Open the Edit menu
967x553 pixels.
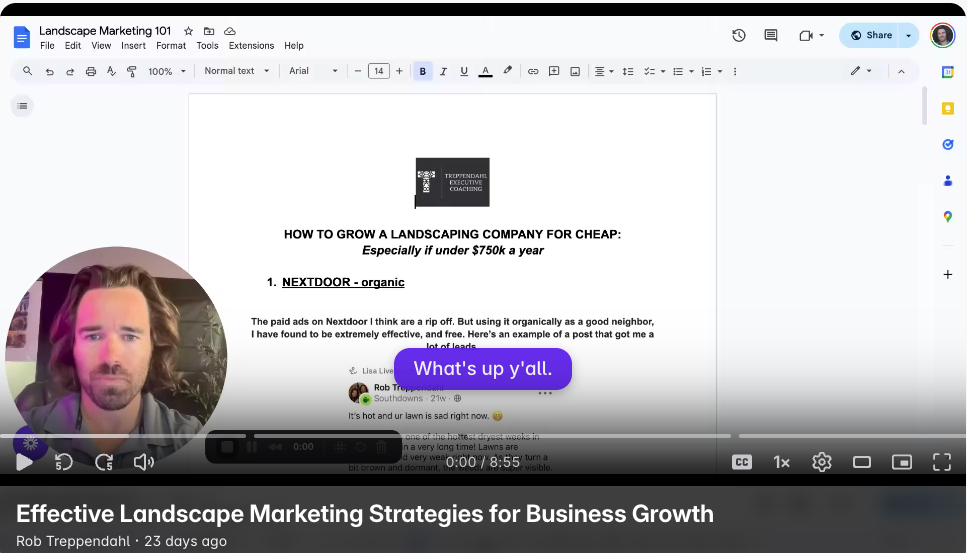point(73,46)
